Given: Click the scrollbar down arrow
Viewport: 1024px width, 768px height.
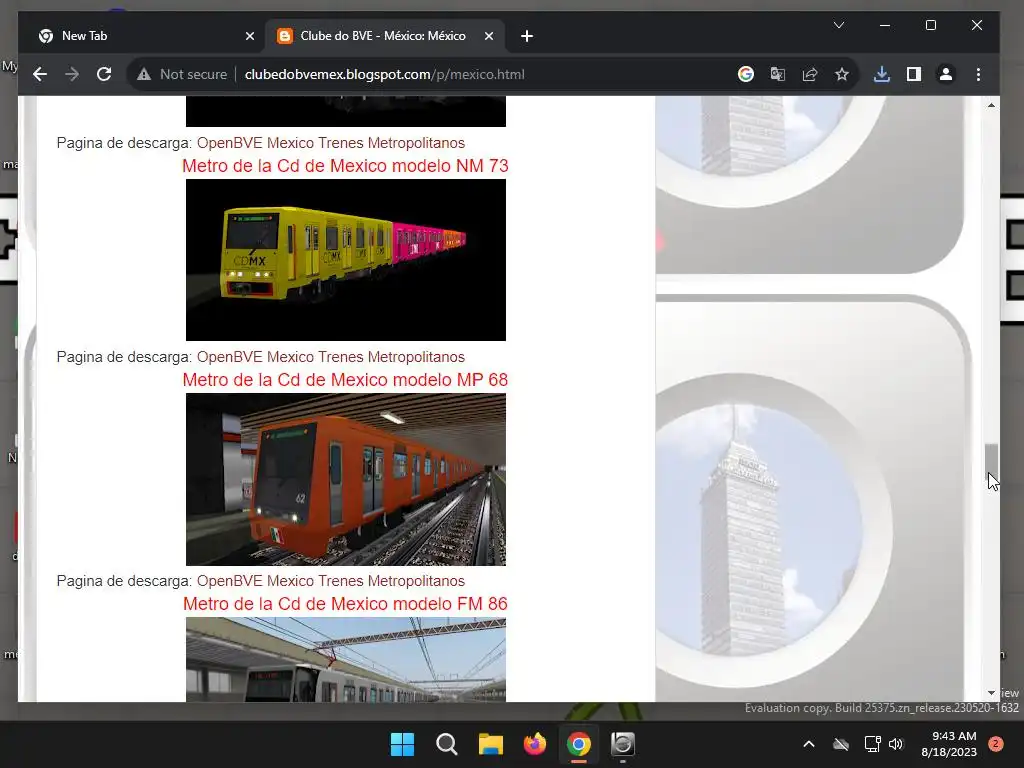Looking at the screenshot, I should click(x=991, y=693).
